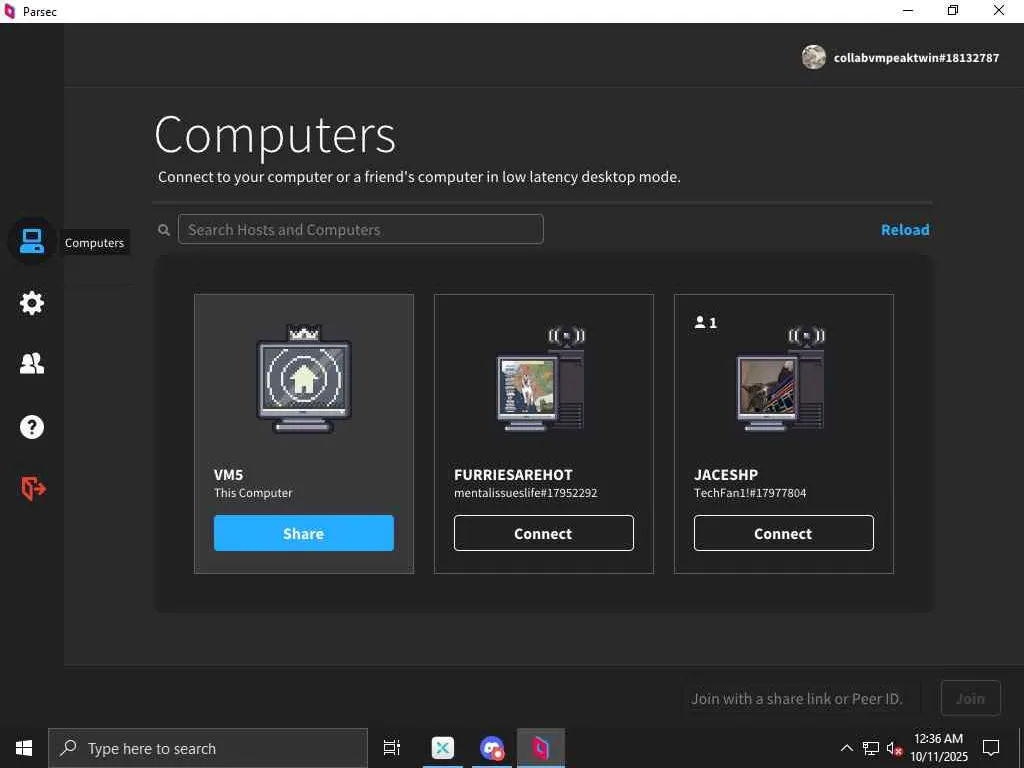Open the Discord taskbar icon
The height and width of the screenshot is (768, 1024).
pos(492,748)
